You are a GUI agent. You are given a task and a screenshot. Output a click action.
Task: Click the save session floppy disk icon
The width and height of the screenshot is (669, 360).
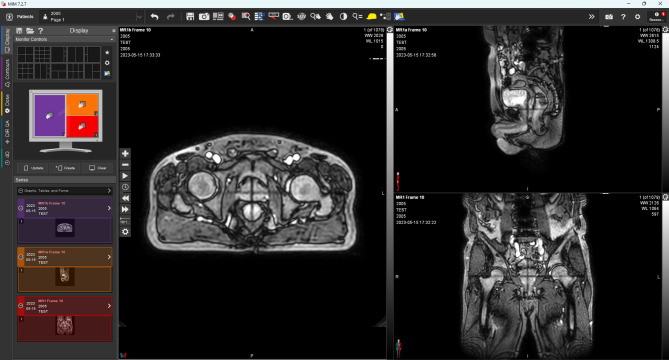pyautogui.click(x=190, y=17)
